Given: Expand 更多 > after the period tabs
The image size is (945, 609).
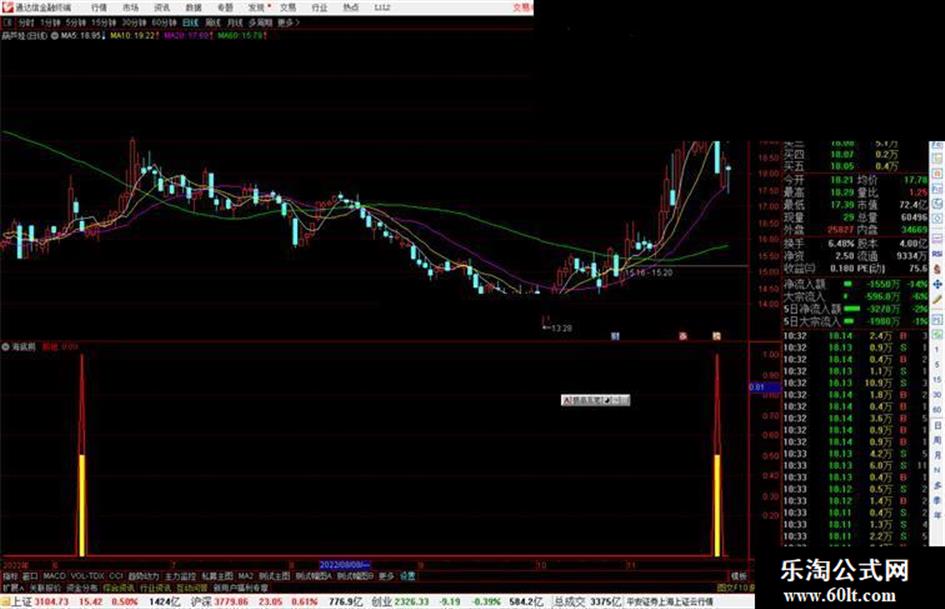Looking at the screenshot, I should point(289,23).
